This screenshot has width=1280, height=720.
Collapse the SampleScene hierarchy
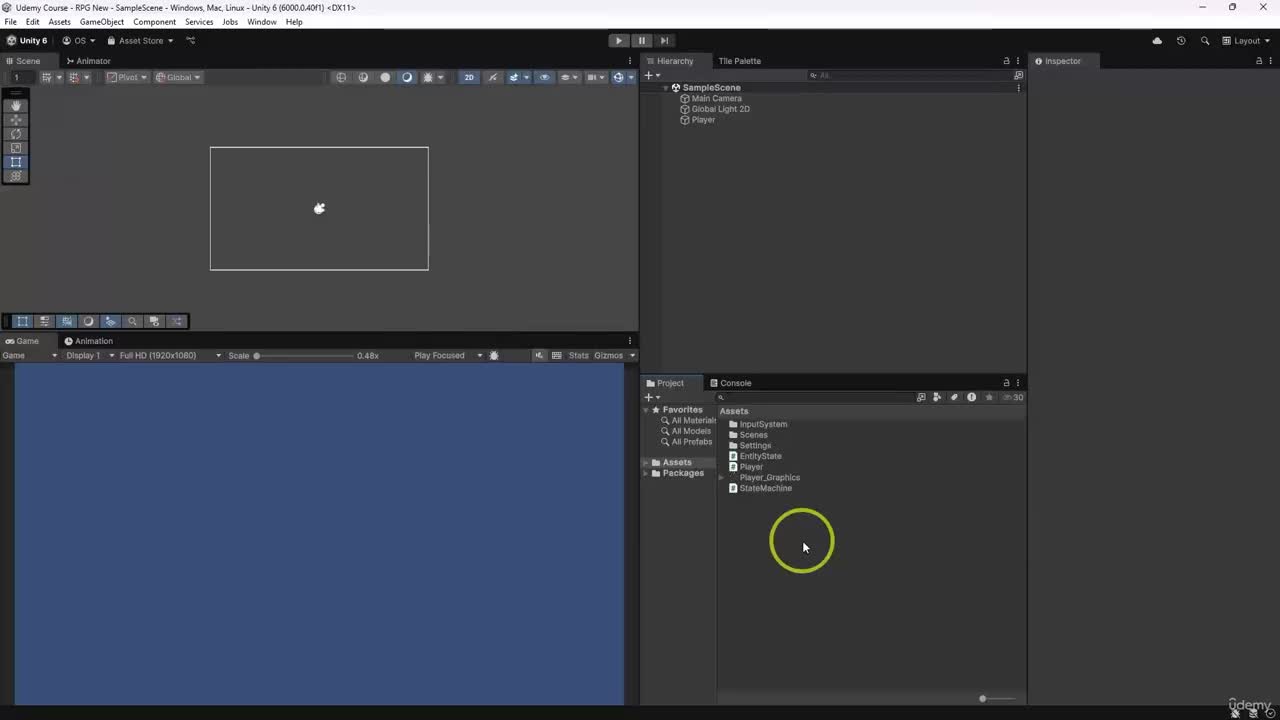666,88
